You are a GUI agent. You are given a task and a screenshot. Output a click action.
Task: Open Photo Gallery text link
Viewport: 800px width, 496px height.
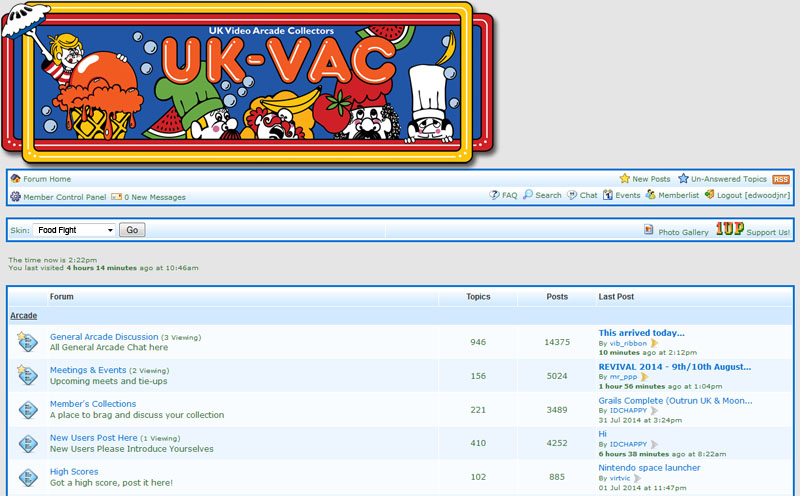point(683,232)
